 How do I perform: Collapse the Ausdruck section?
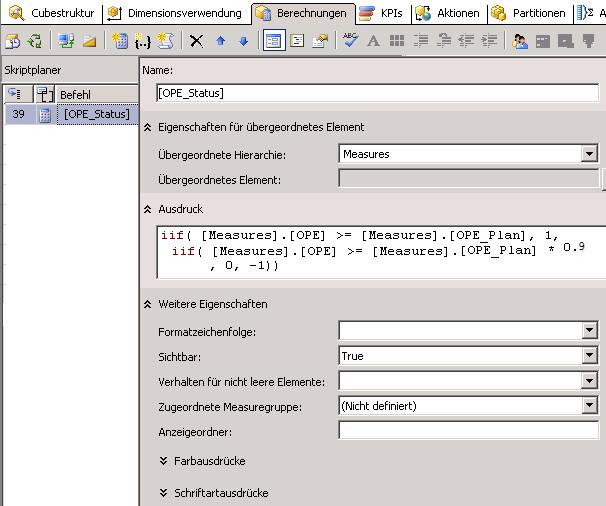pos(148,209)
